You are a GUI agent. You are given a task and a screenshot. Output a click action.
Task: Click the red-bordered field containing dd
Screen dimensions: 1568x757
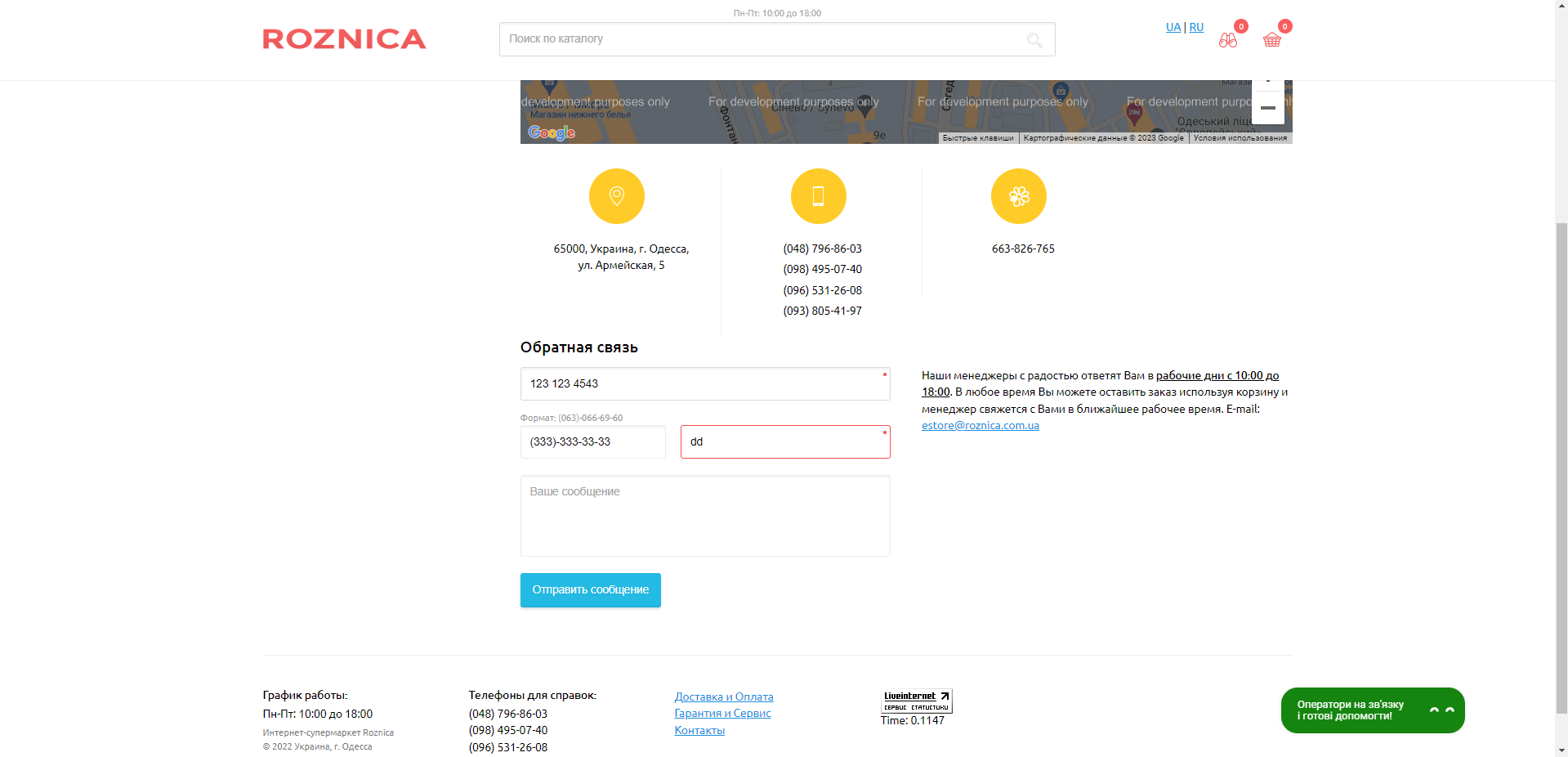[x=784, y=441]
